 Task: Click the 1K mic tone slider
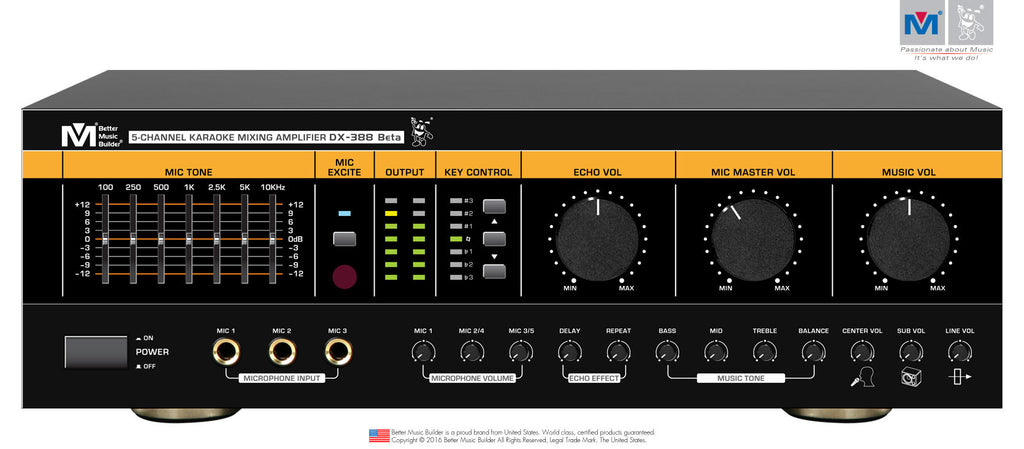(x=188, y=240)
